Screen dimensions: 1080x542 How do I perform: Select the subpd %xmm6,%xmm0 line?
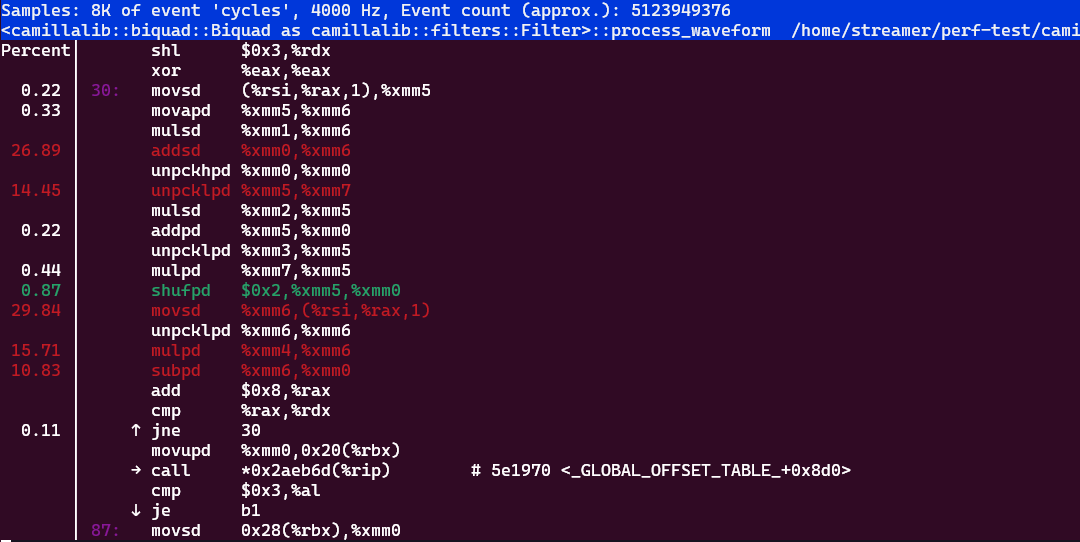point(251,370)
